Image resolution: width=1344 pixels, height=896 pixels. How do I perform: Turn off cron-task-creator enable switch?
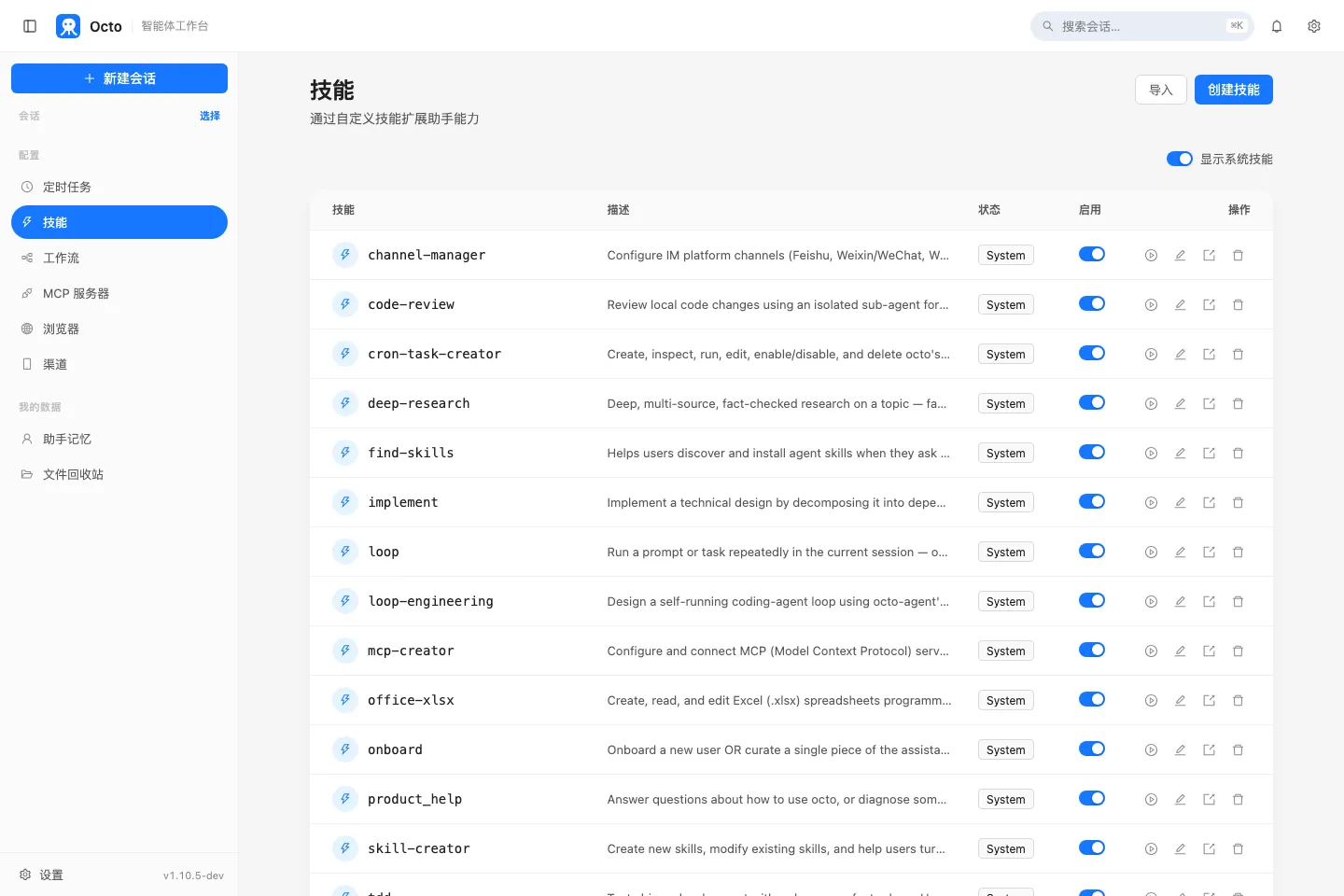[x=1091, y=353]
